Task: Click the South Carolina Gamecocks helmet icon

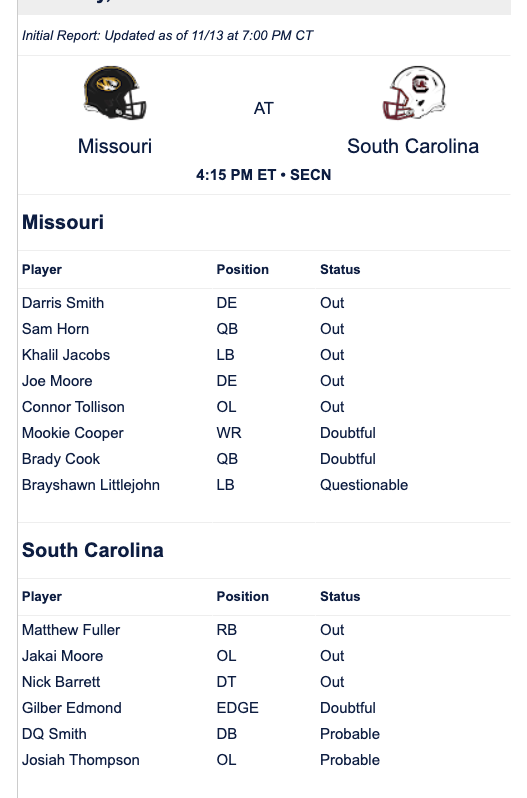Action: (414, 93)
